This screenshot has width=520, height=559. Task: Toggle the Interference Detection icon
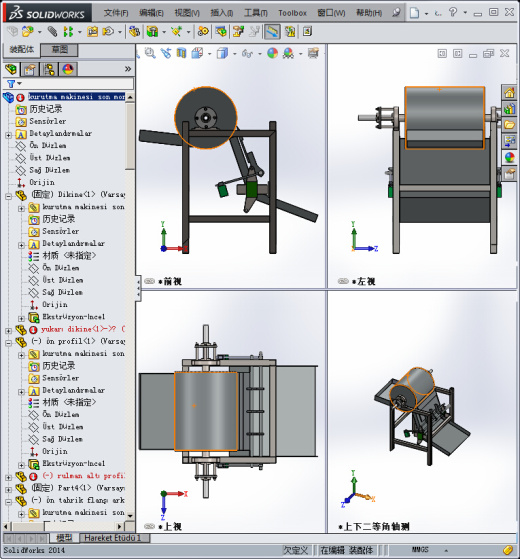pyautogui.click(x=272, y=32)
